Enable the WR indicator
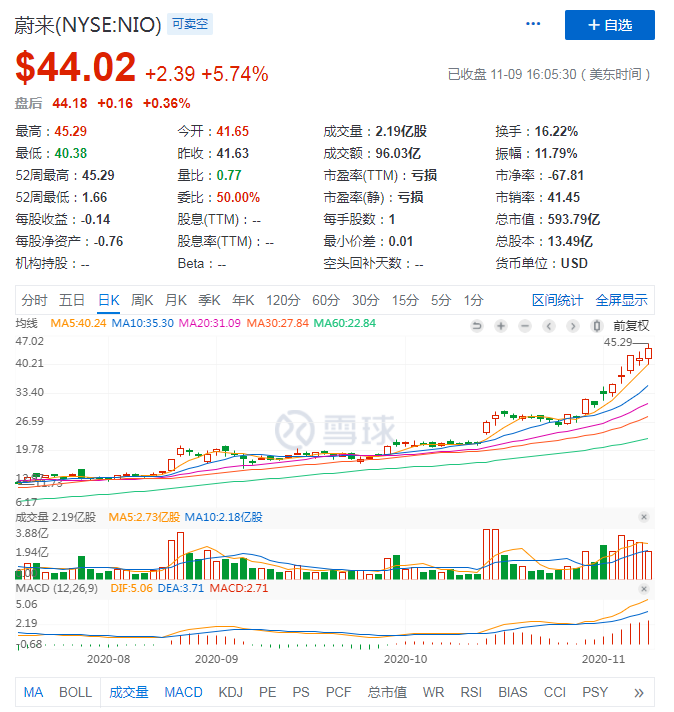674x712 pixels. 433,692
